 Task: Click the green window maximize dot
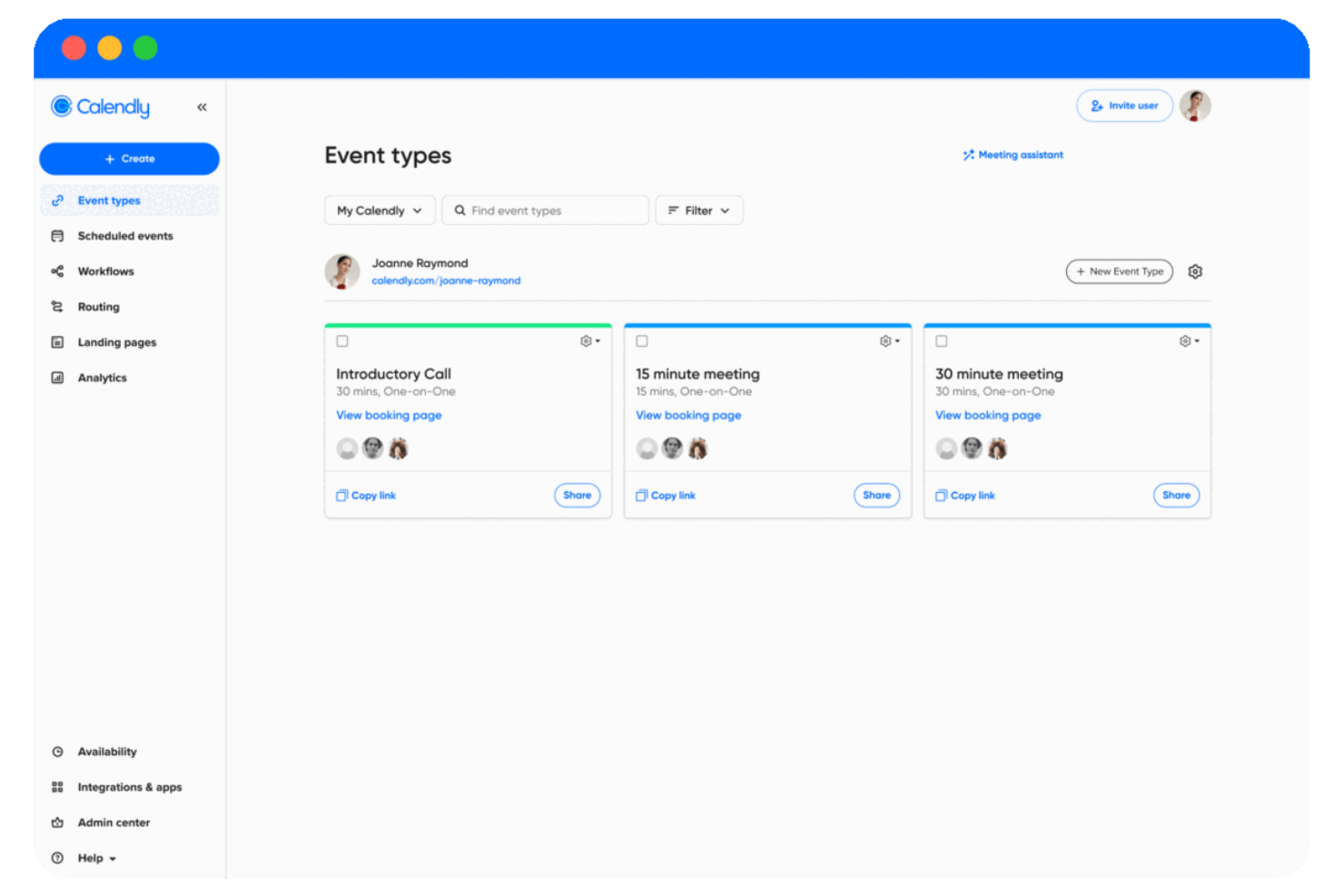click(x=145, y=47)
